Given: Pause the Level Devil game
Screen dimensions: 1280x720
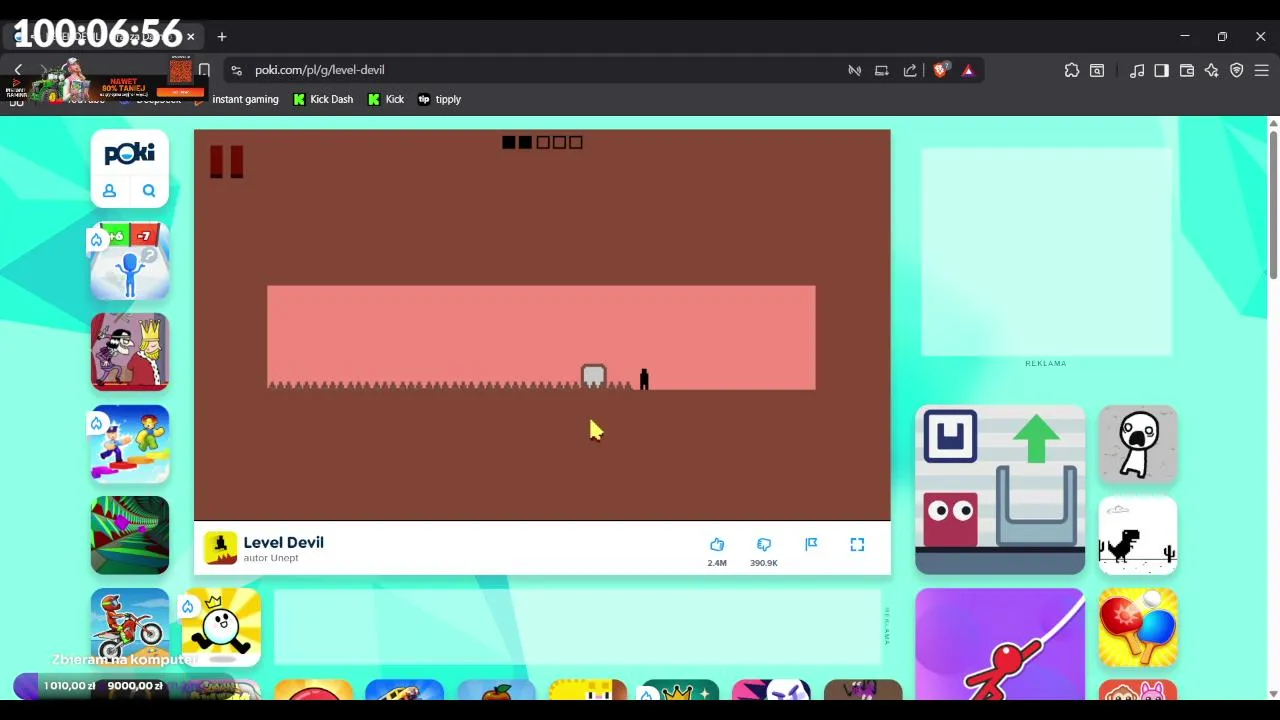Looking at the screenshot, I should (x=226, y=162).
